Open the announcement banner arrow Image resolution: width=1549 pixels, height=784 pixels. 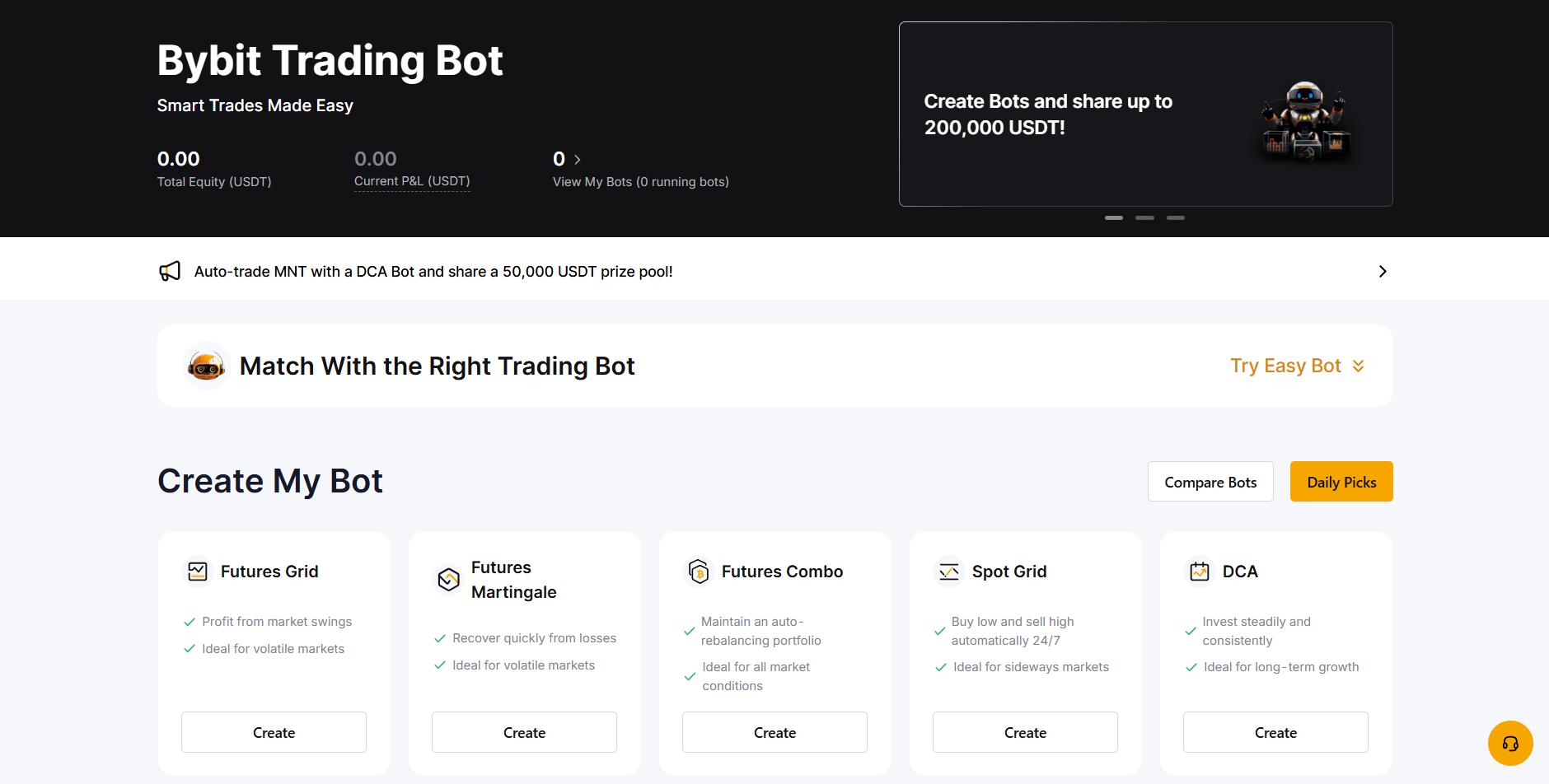click(1383, 271)
